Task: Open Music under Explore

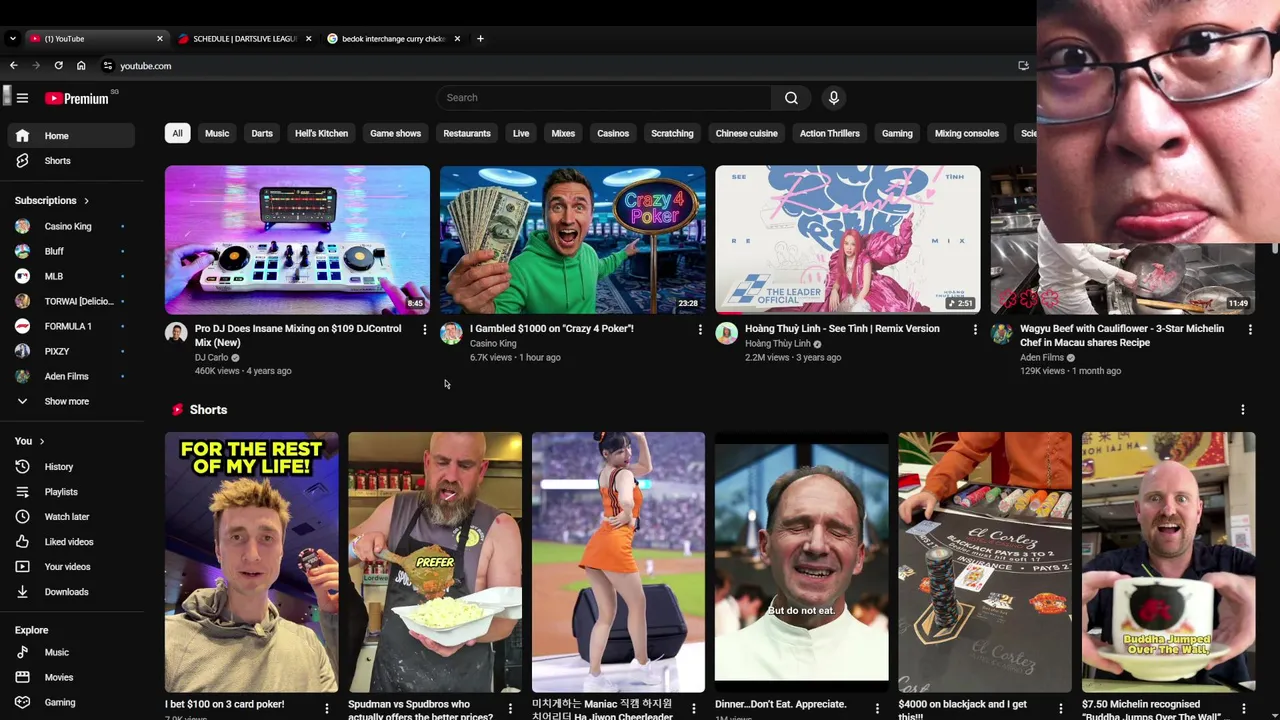Action: click(x=70, y=652)
